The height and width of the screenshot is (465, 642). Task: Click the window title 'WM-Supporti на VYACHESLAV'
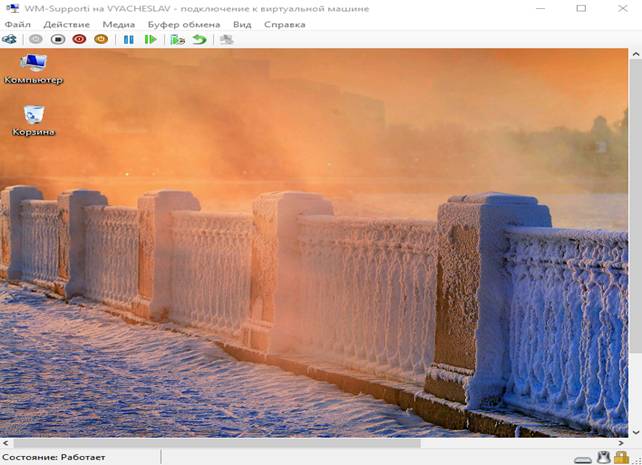[97, 9]
